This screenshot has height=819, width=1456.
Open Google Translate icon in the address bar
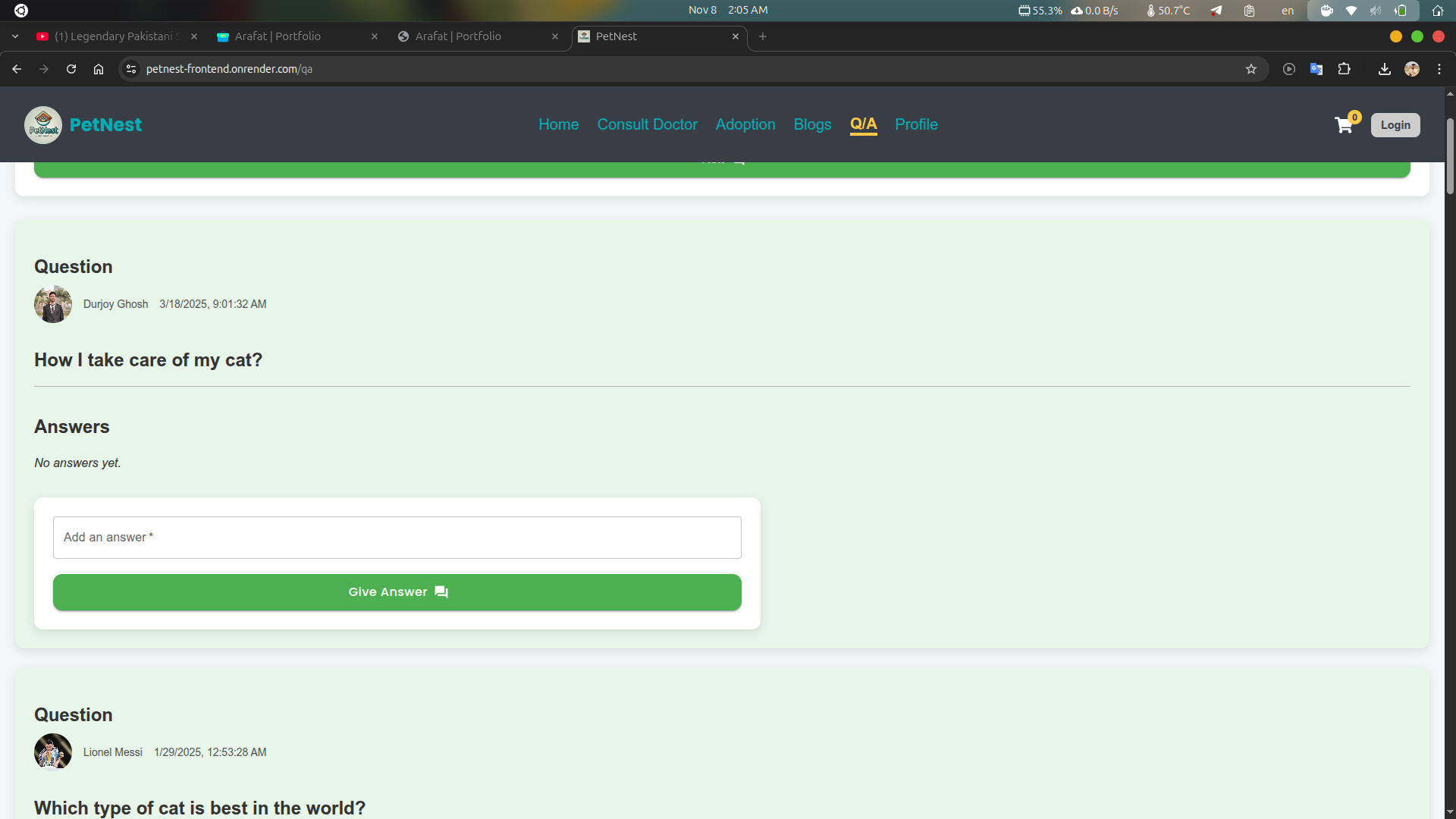point(1316,69)
